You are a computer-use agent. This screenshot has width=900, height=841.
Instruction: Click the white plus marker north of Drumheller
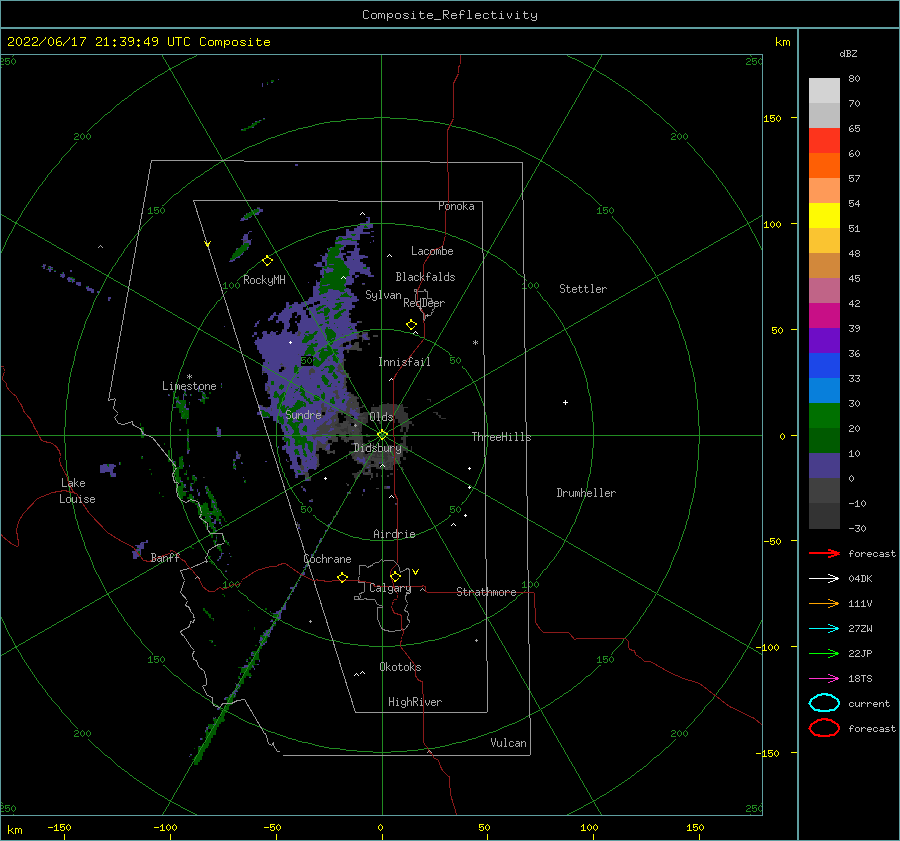pyautogui.click(x=565, y=402)
